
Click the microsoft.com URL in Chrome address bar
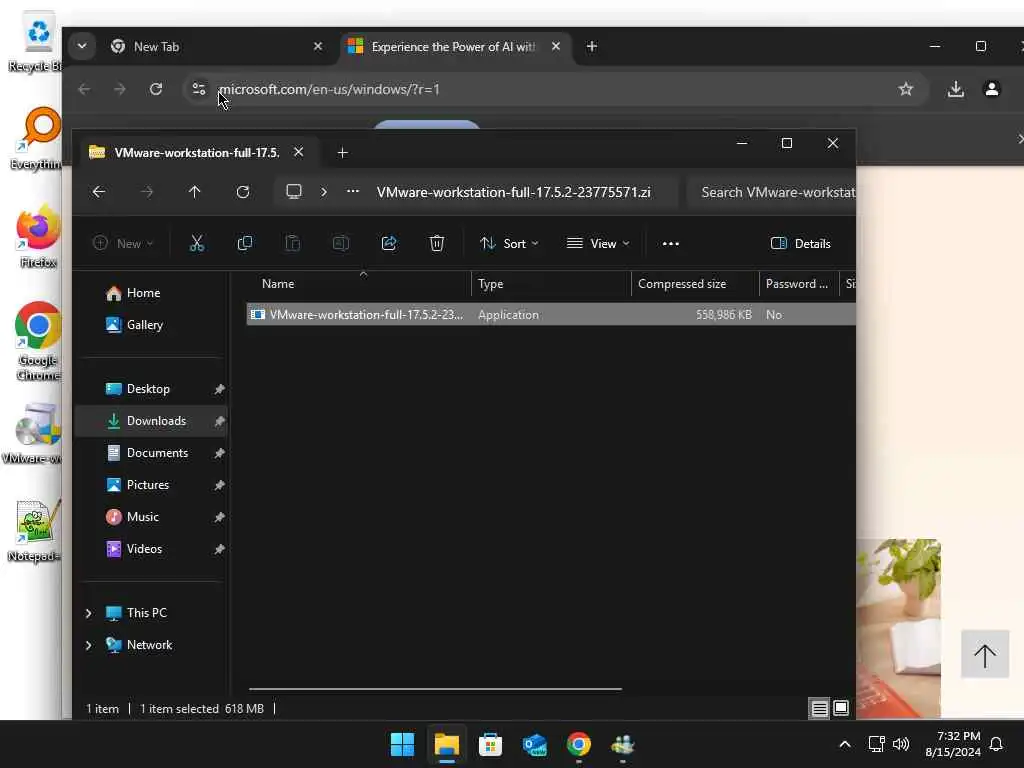tap(329, 89)
